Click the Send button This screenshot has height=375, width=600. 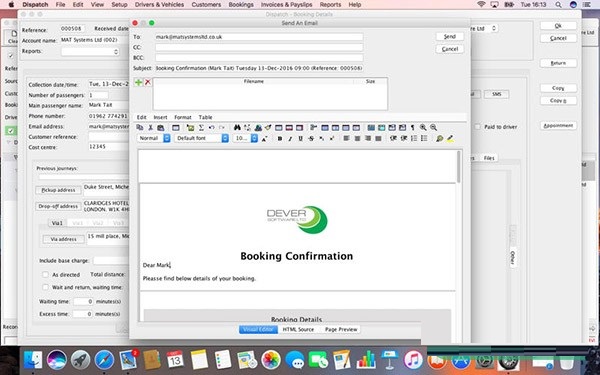coord(450,36)
